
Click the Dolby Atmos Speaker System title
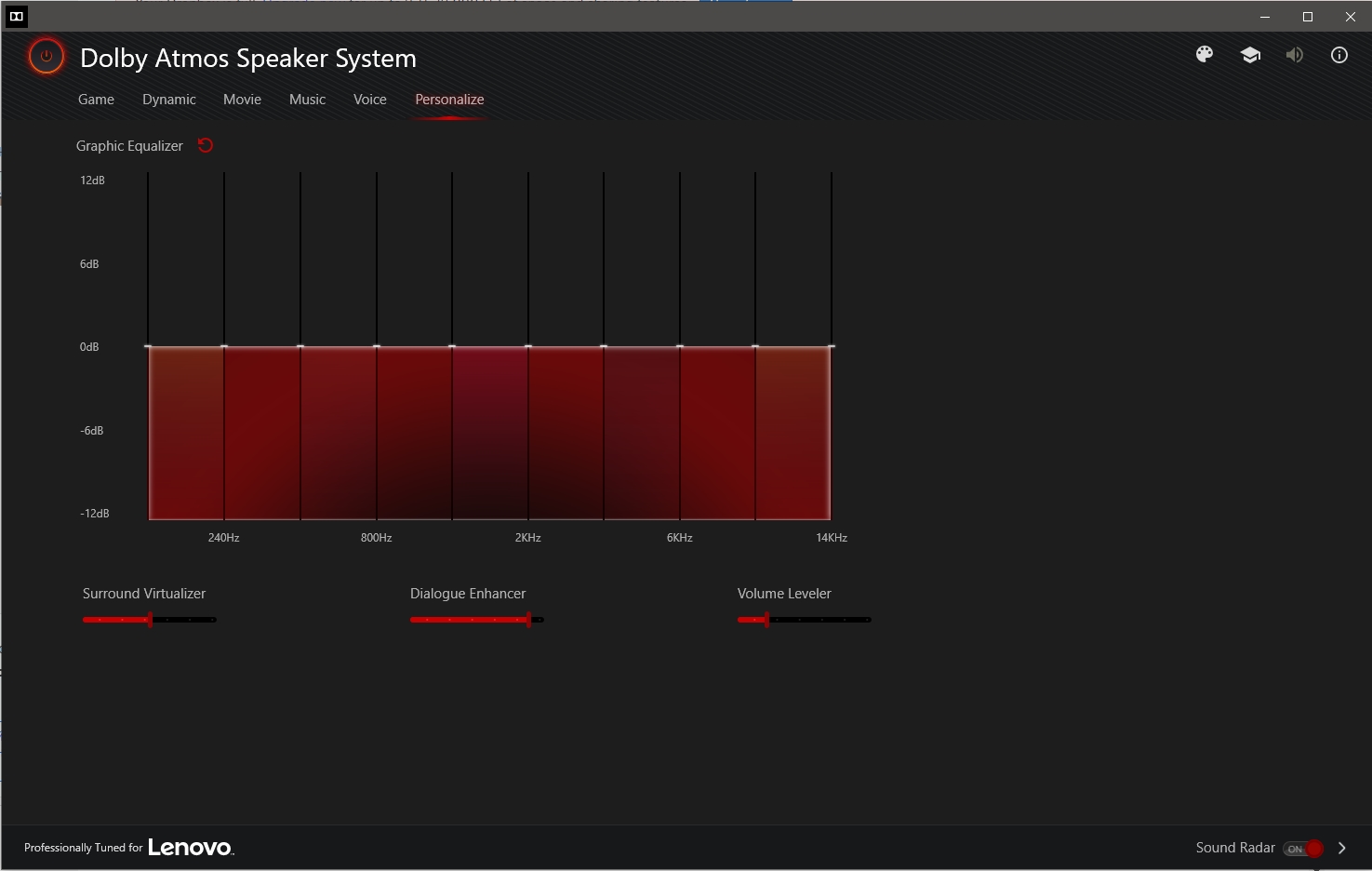coord(248,58)
